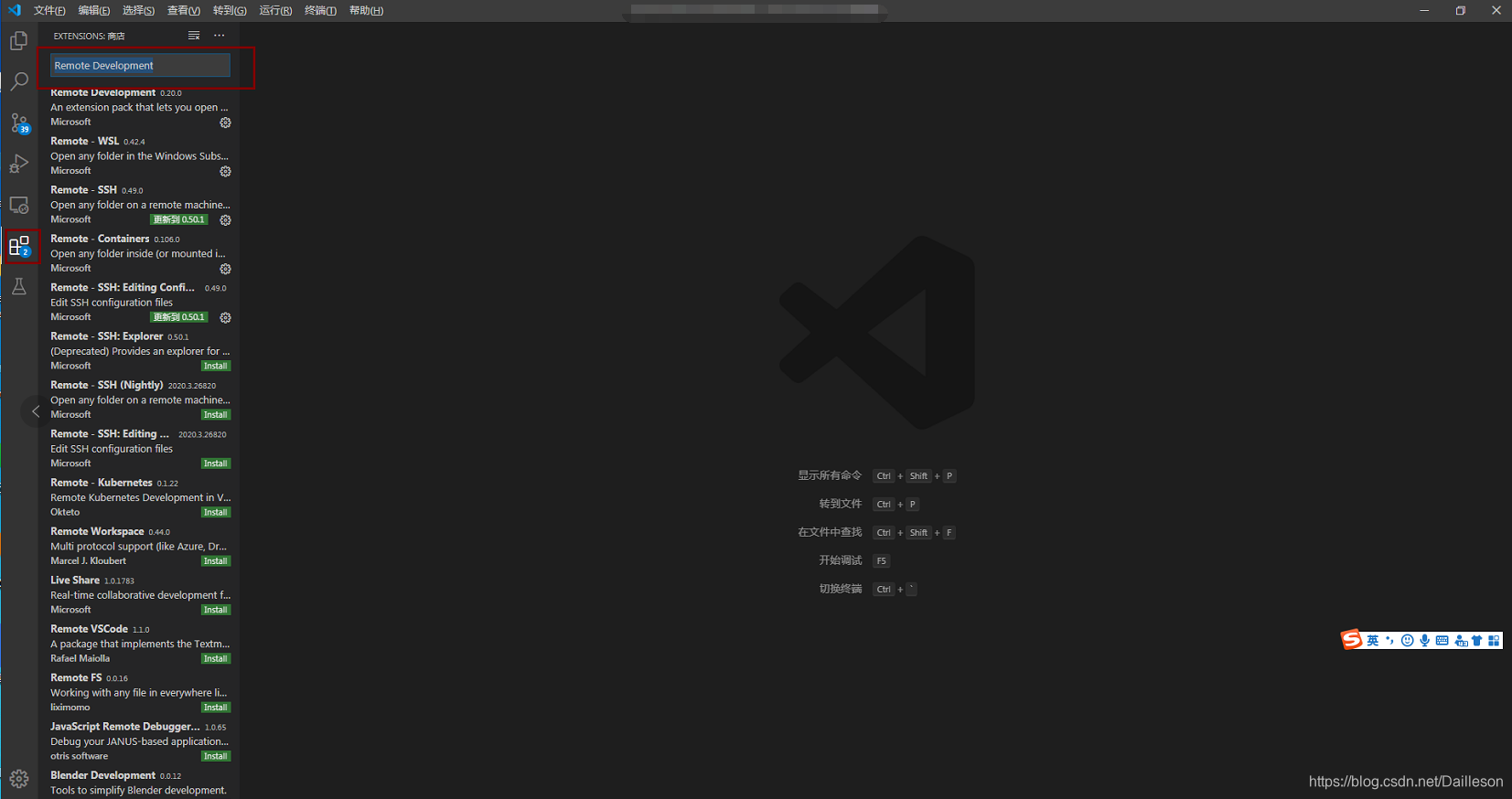
Task: Open the 帮助(H) menu
Action: point(366,11)
